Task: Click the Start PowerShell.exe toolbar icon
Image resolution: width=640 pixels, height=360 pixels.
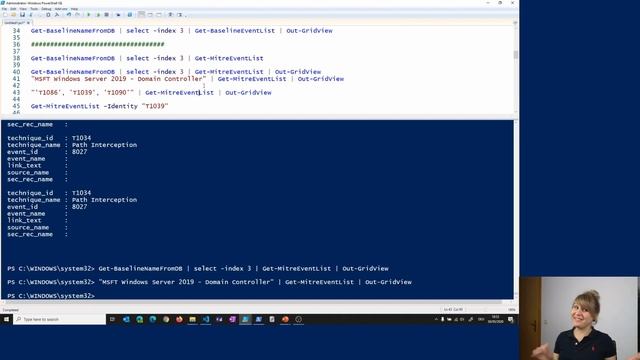Action: 130,15
